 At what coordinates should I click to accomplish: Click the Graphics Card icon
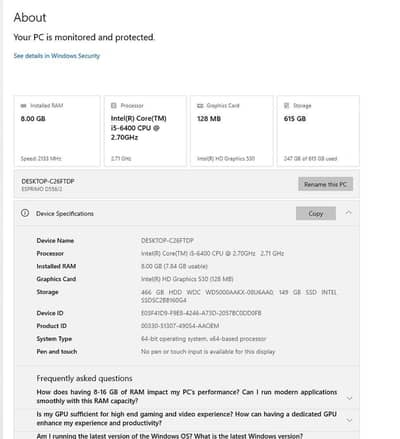(x=200, y=106)
